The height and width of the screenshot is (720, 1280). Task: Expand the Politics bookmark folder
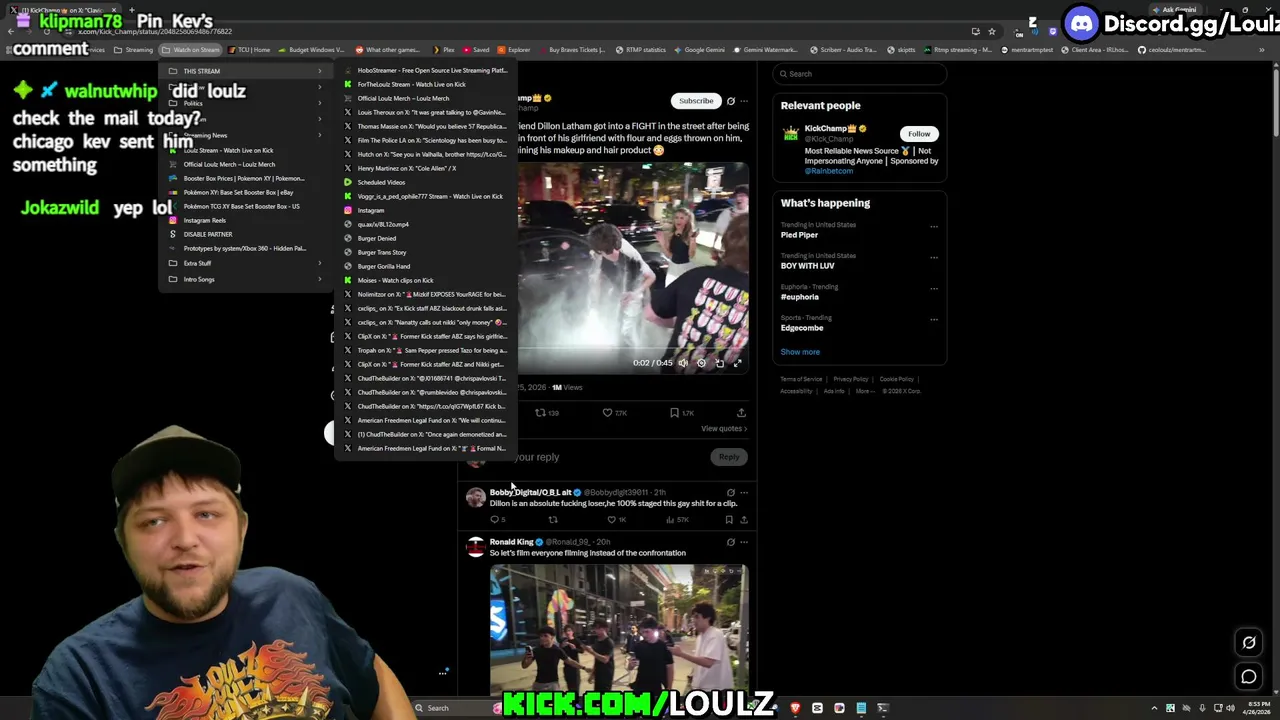244,103
